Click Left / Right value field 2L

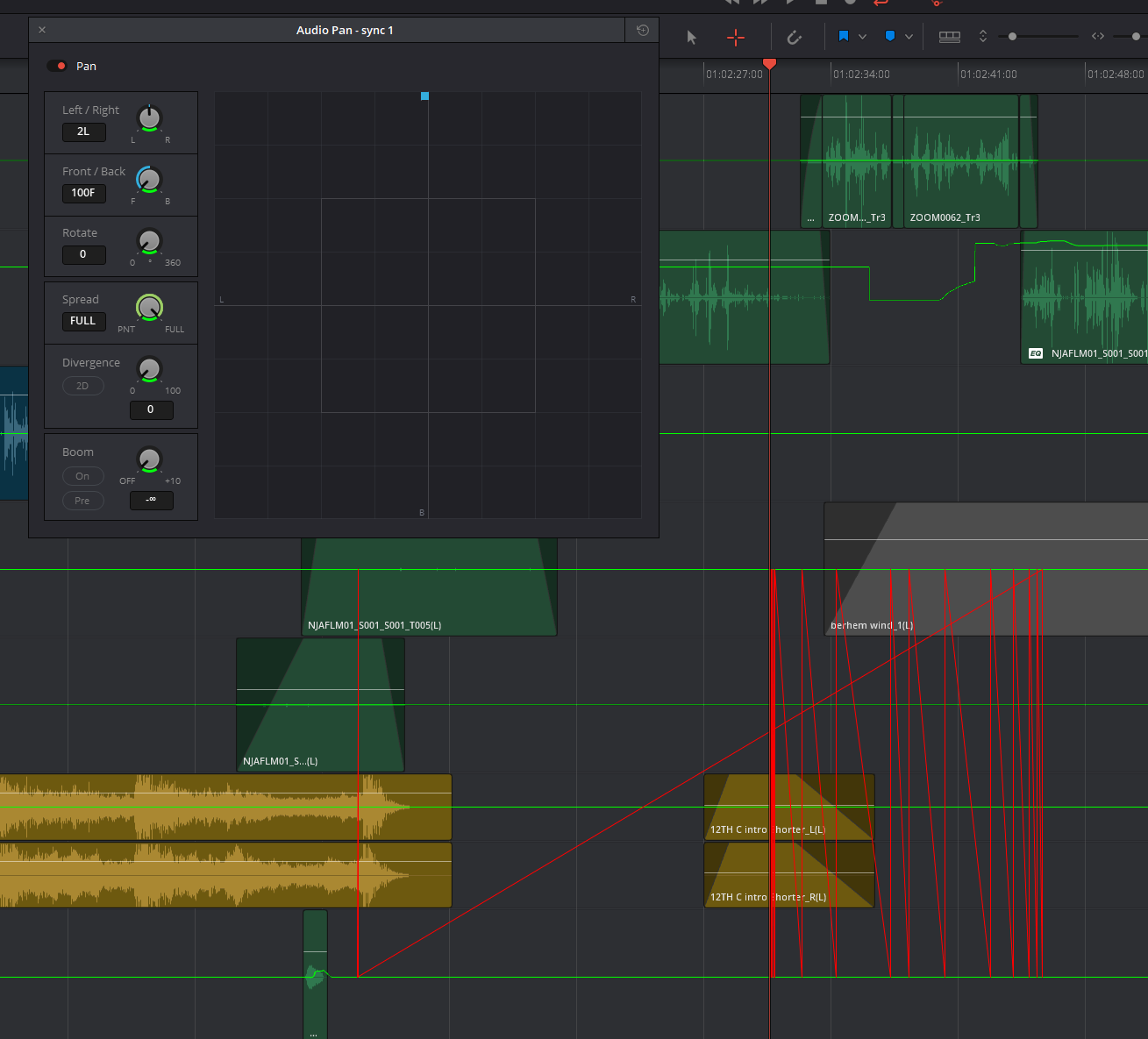pos(84,132)
